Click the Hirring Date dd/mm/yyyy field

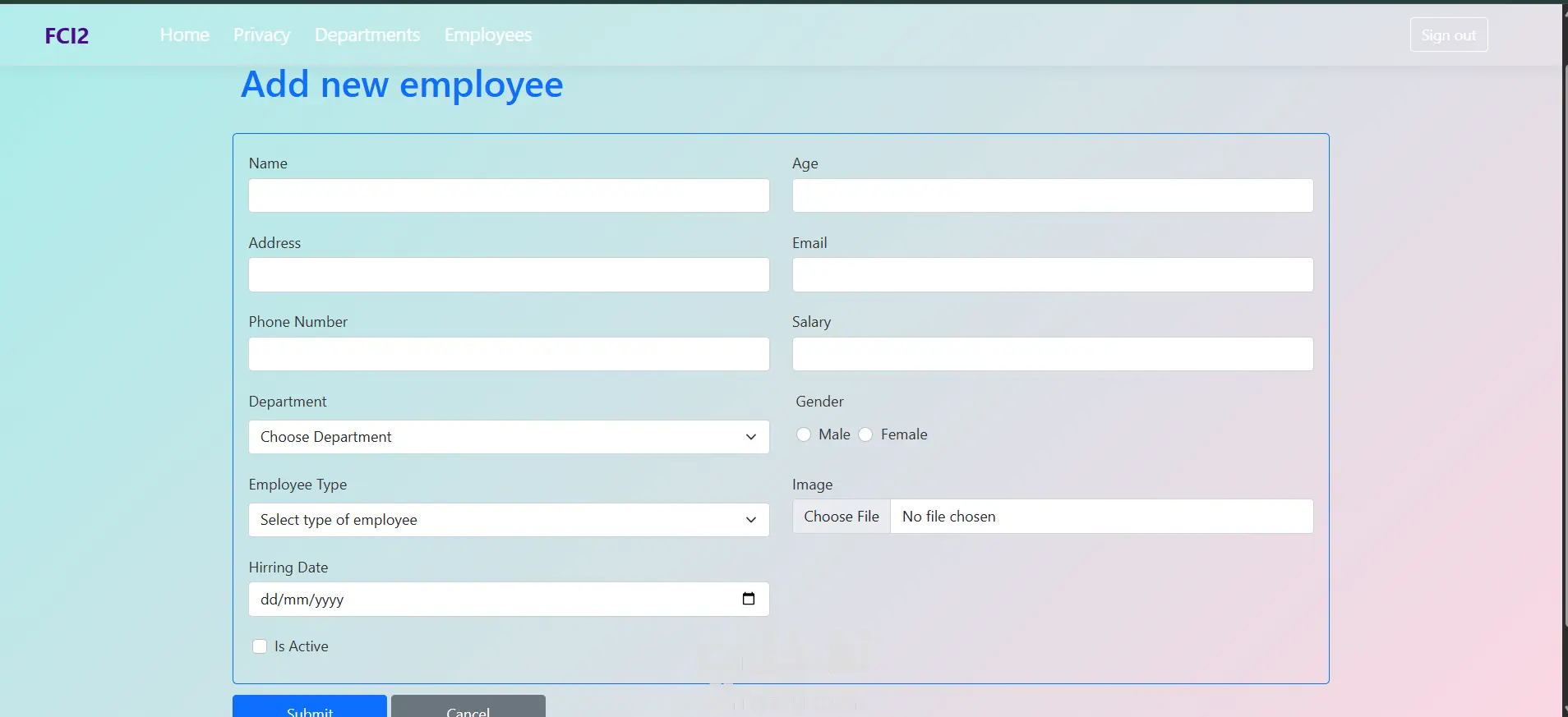[x=509, y=600]
